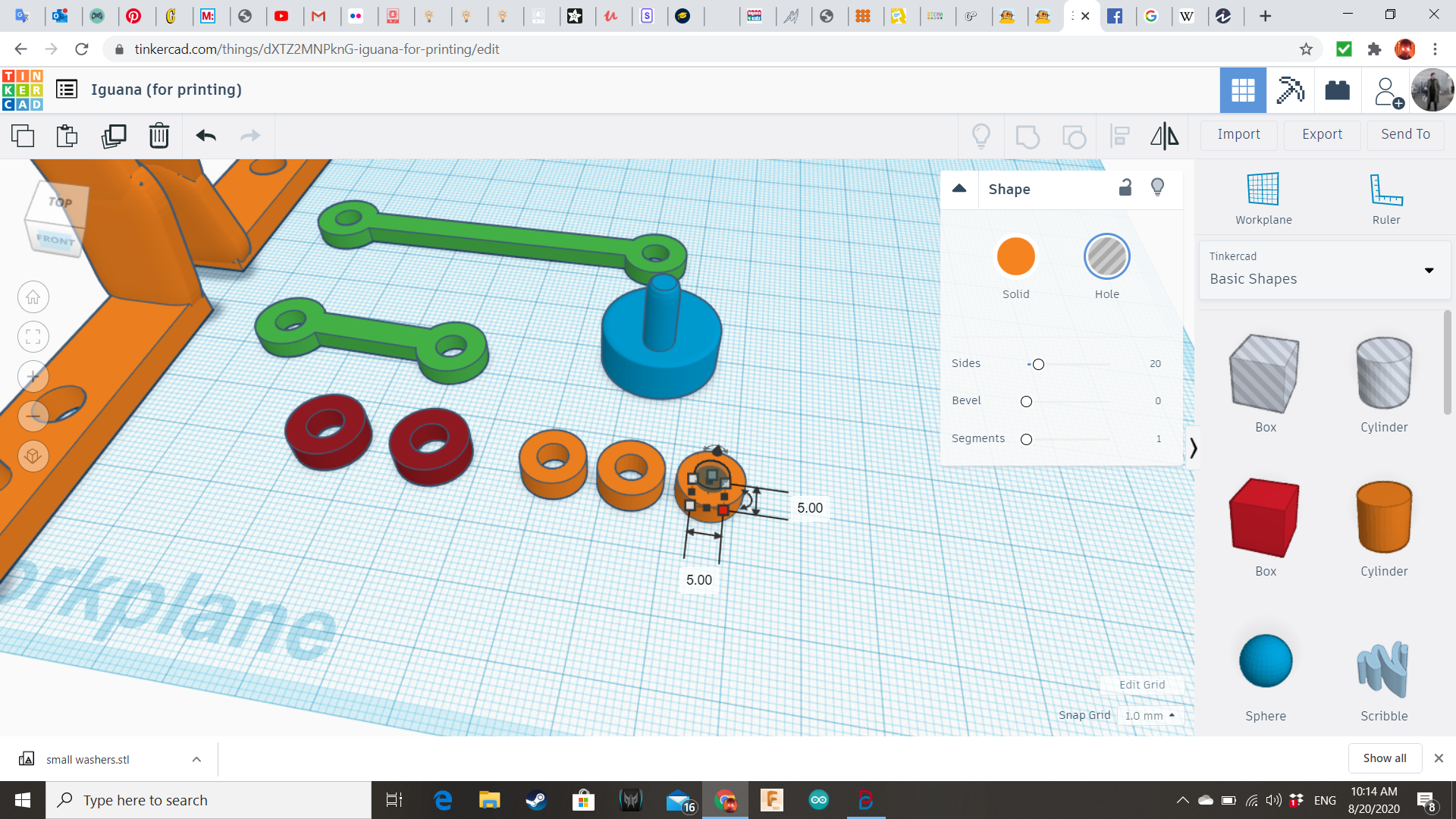Set shape to Hole
The image size is (1456, 819).
coord(1106,257)
